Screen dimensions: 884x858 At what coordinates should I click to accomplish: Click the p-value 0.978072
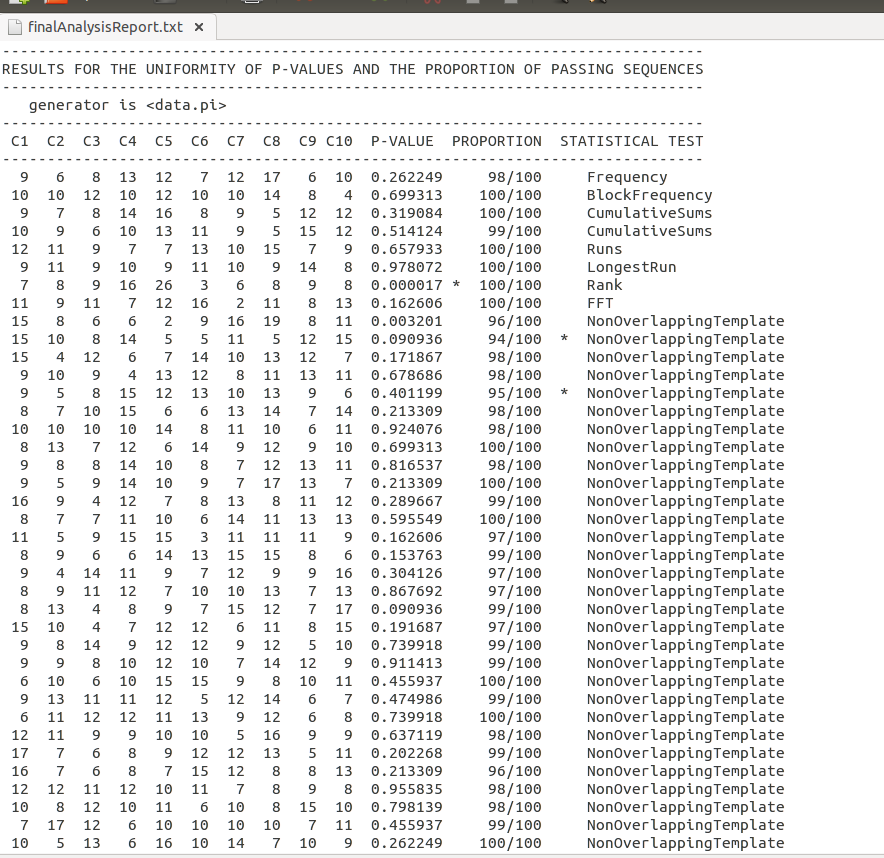click(406, 267)
